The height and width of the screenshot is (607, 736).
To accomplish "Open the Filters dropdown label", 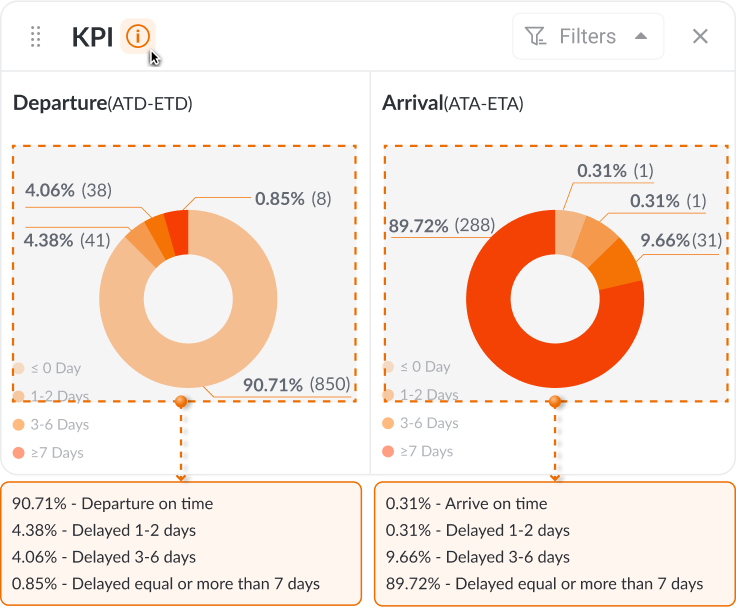I will pyautogui.click(x=587, y=37).
